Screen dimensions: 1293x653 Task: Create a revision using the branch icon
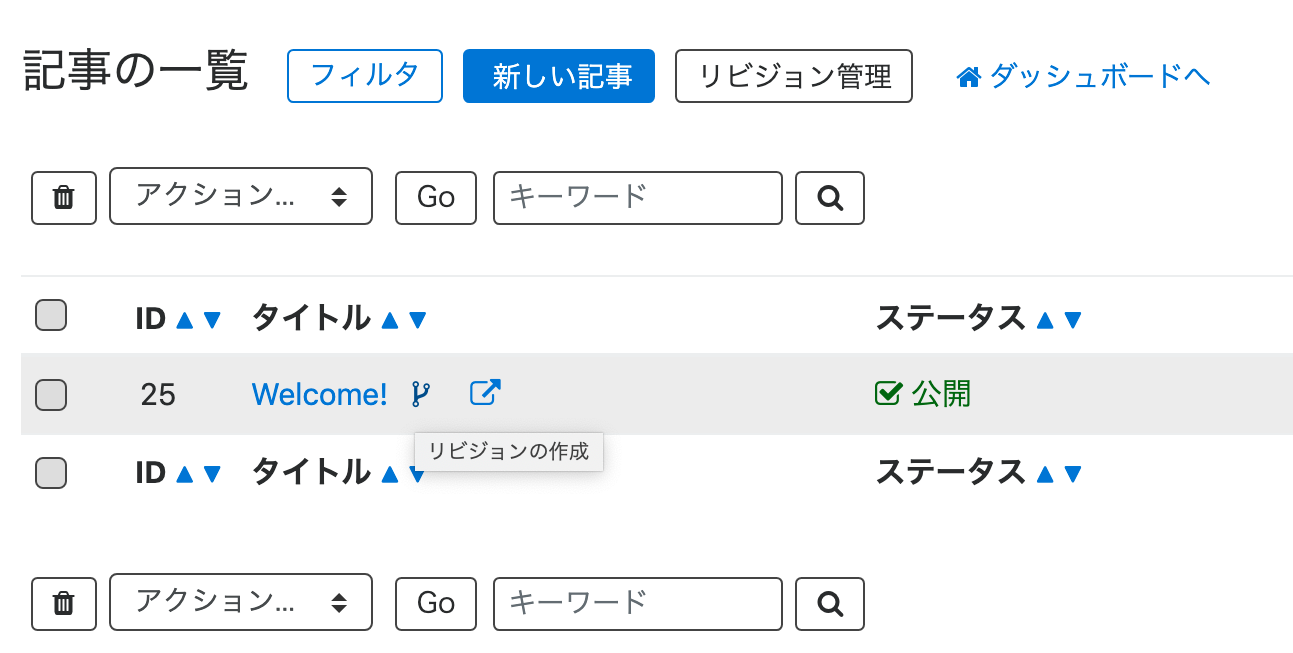point(421,394)
